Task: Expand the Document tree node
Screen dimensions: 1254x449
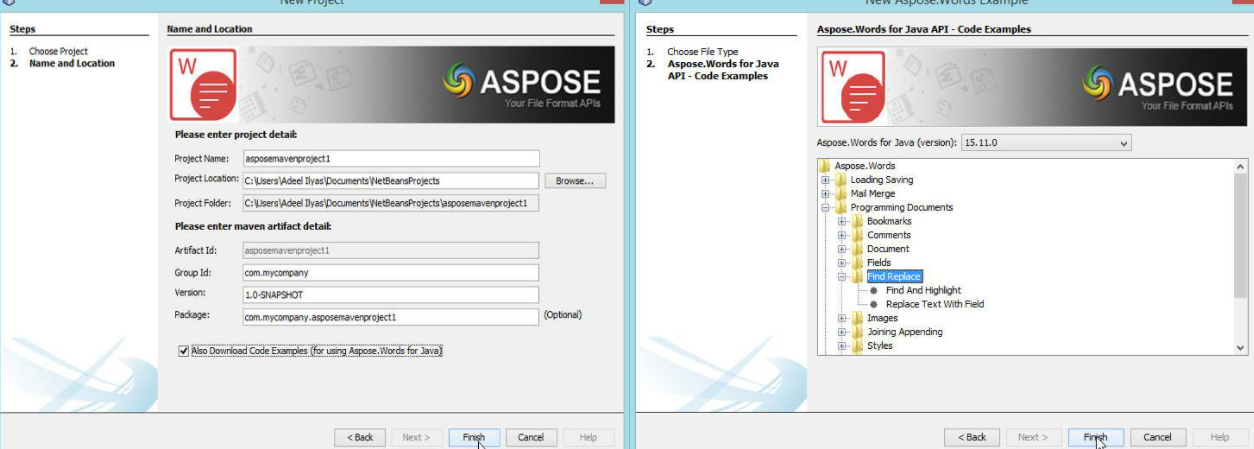Action: (842, 249)
